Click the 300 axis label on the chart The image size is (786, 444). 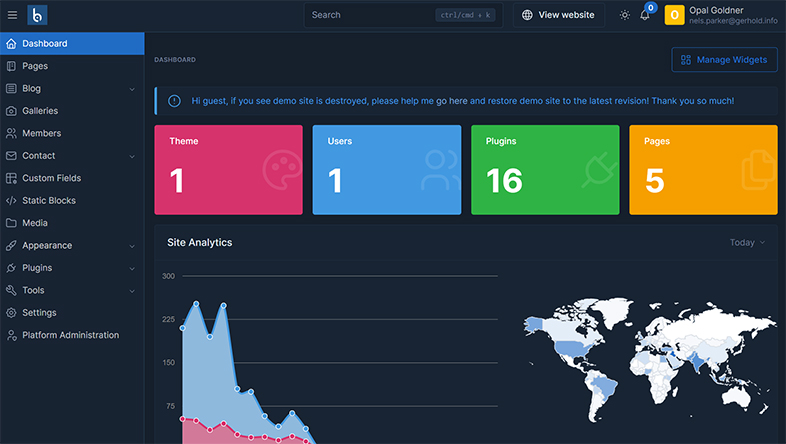click(168, 276)
